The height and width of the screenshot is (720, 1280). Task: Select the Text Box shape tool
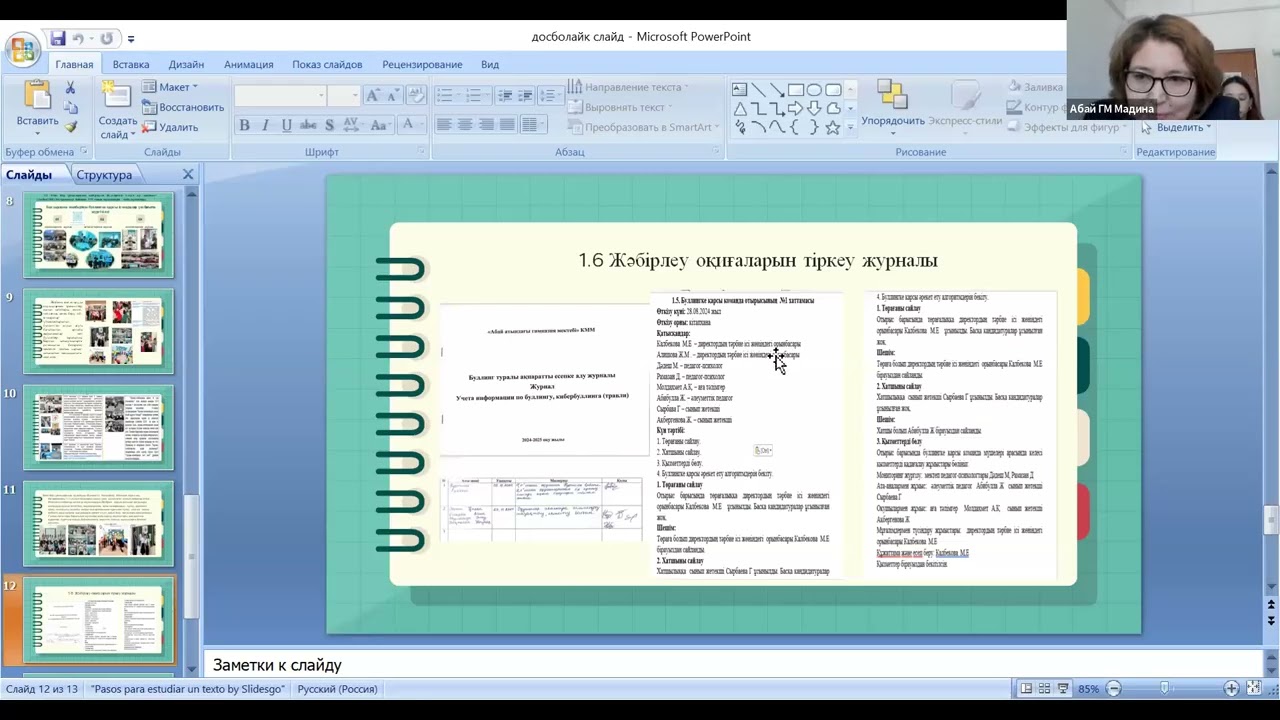[x=739, y=89]
